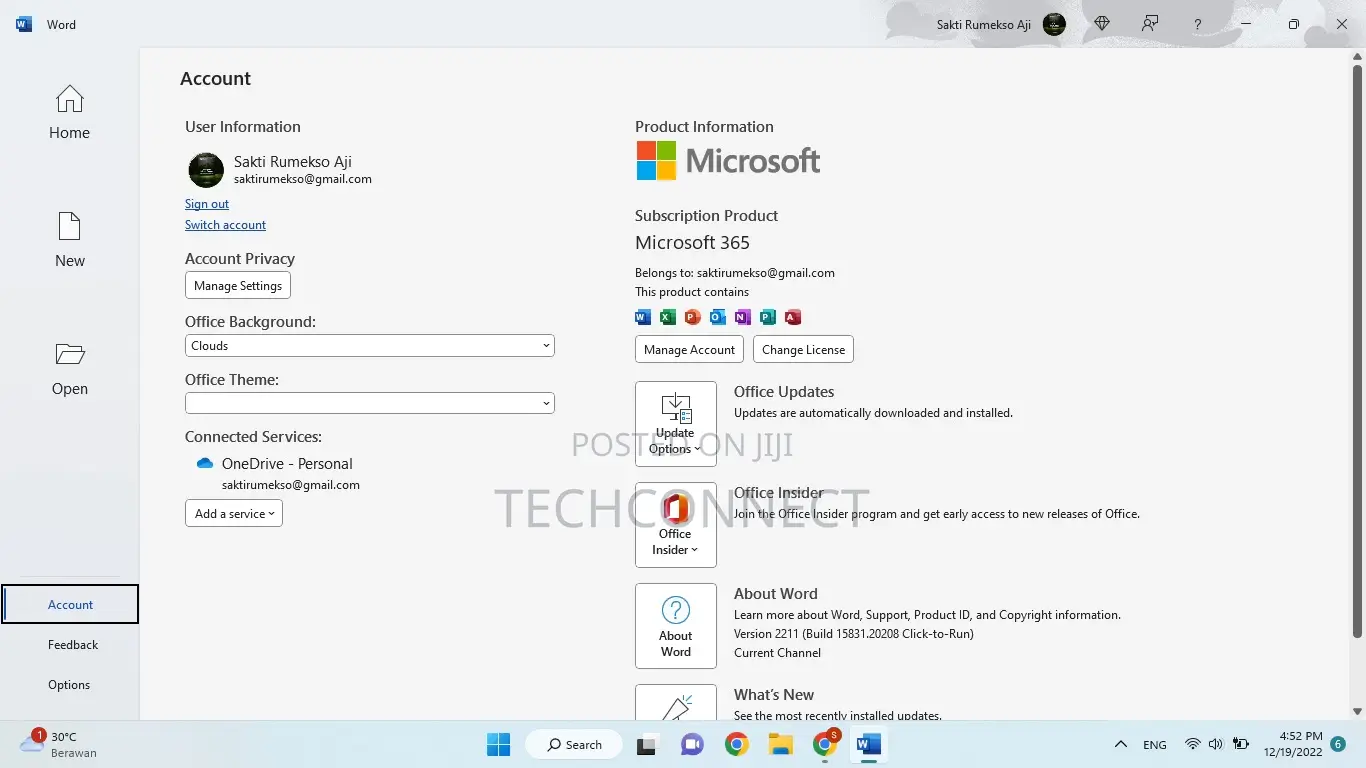This screenshot has width=1366, height=768.
Task: Click the vertical scrollbar thumb
Action: pos(1357,350)
